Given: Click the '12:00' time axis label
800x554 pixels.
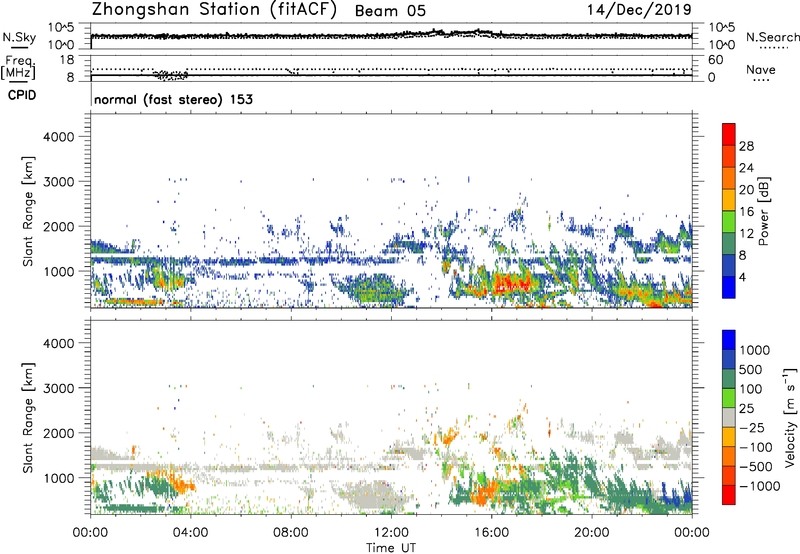Looking at the screenshot, I should pyautogui.click(x=391, y=533).
